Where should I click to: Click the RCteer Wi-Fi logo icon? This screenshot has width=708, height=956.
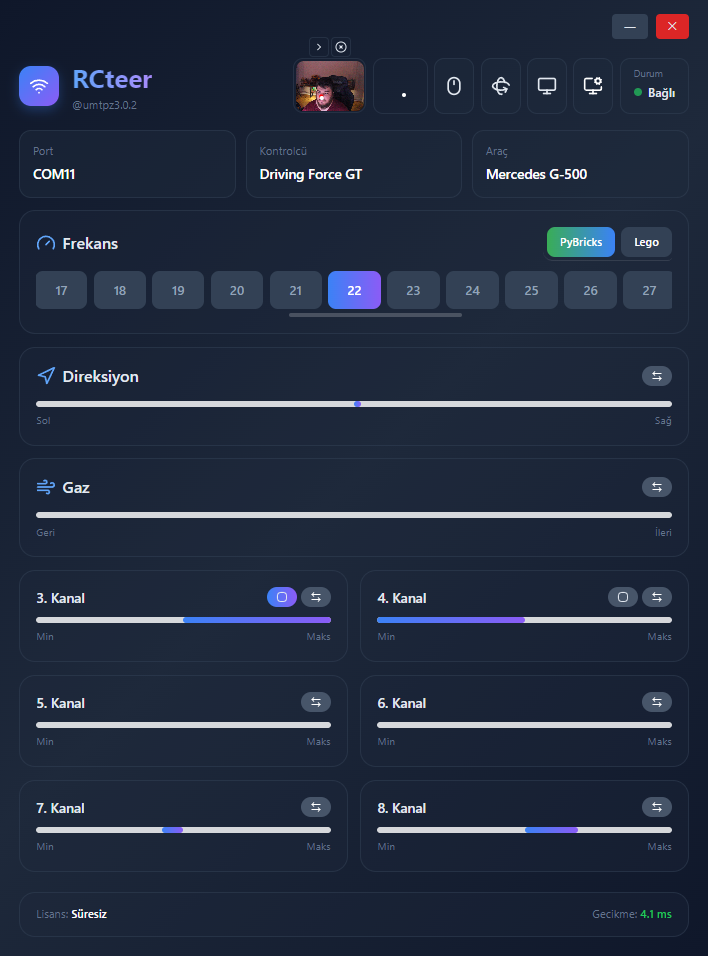point(39,86)
